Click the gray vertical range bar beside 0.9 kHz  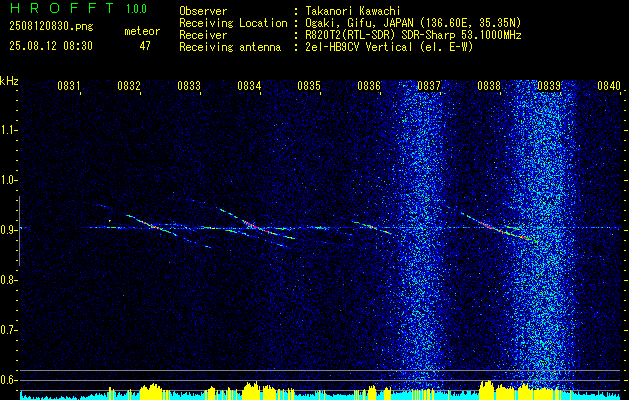pyautogui.click(x=19, y=231)
